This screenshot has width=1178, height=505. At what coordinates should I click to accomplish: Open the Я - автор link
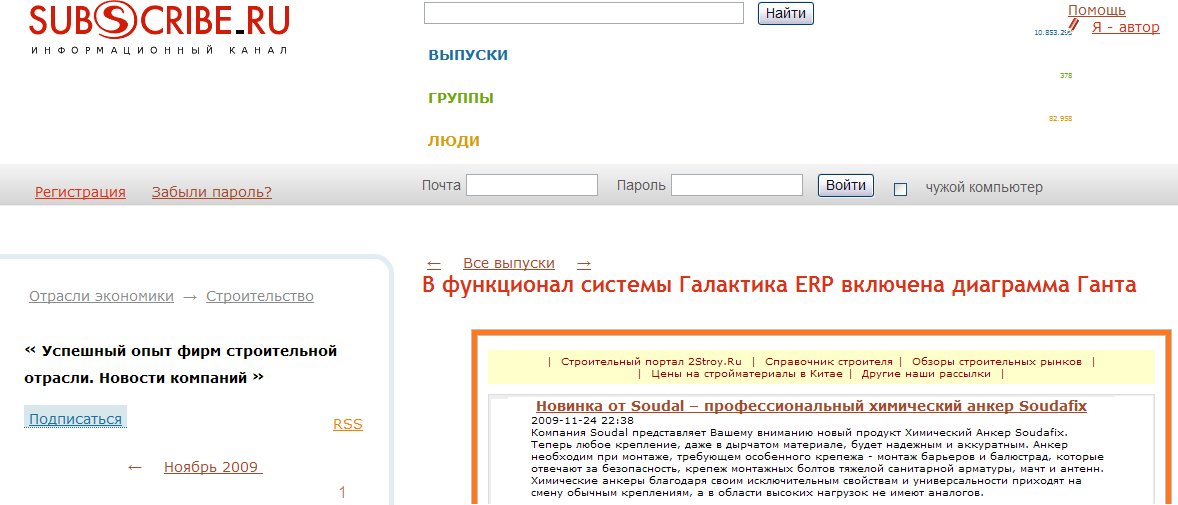click(x=1125, y=27)
